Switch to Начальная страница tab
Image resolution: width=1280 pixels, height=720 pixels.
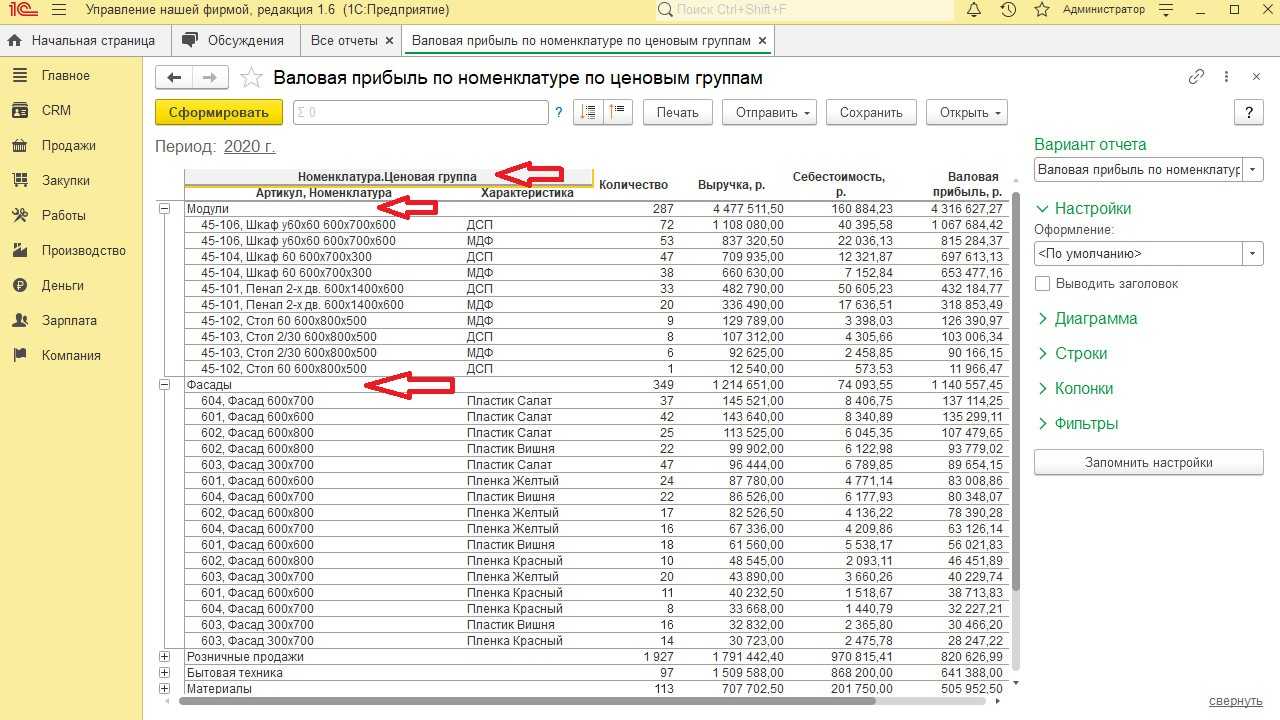84,41
